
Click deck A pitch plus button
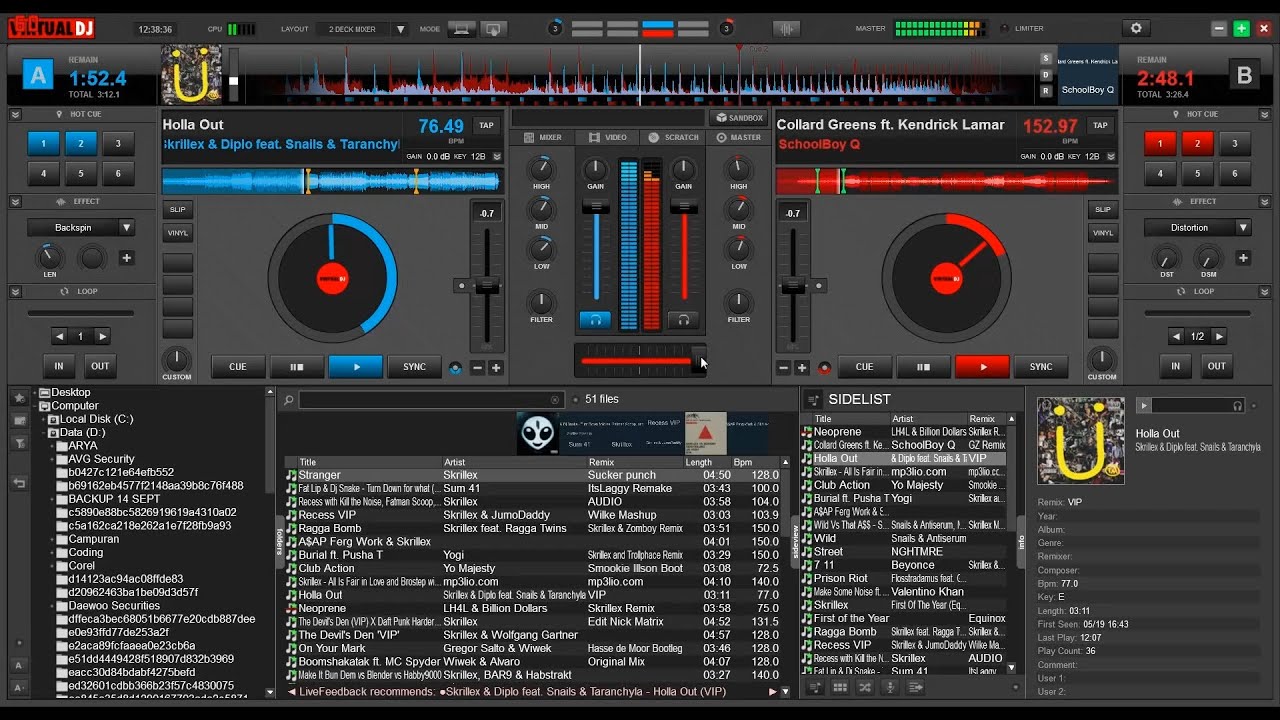(495, 368)
